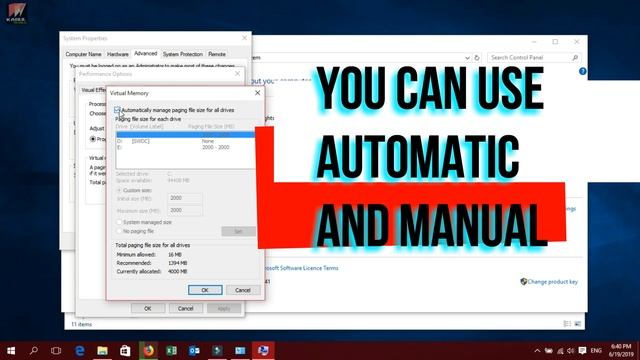
Task: Expand the Control Panel address bar dropdown
Action: [467, 58]
